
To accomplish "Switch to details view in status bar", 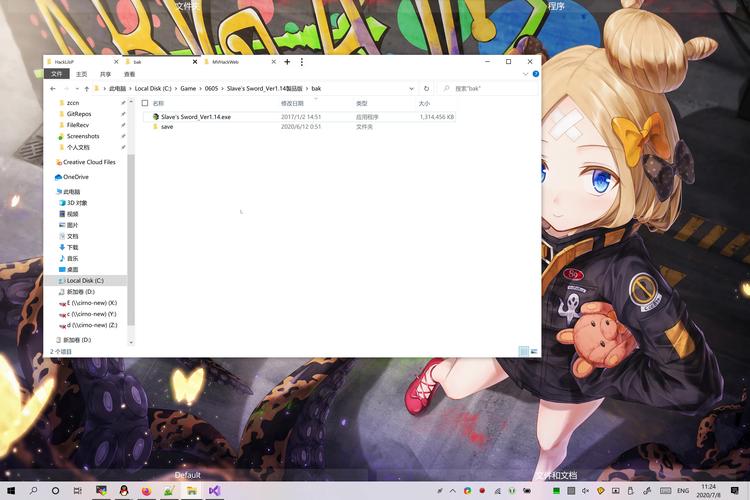I will pyautogui.click(x=524, y=351).
